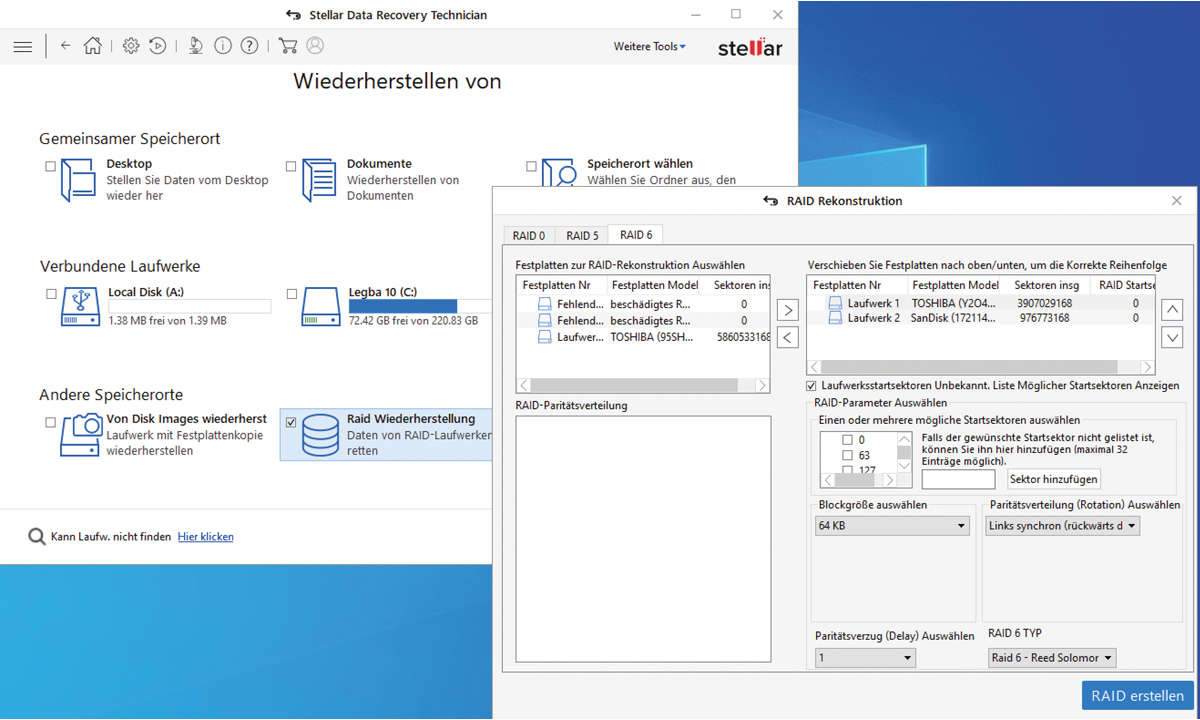Open the Blockgröße 64 KB dropdown
The image size is (1200, 720).
point(893,525)
